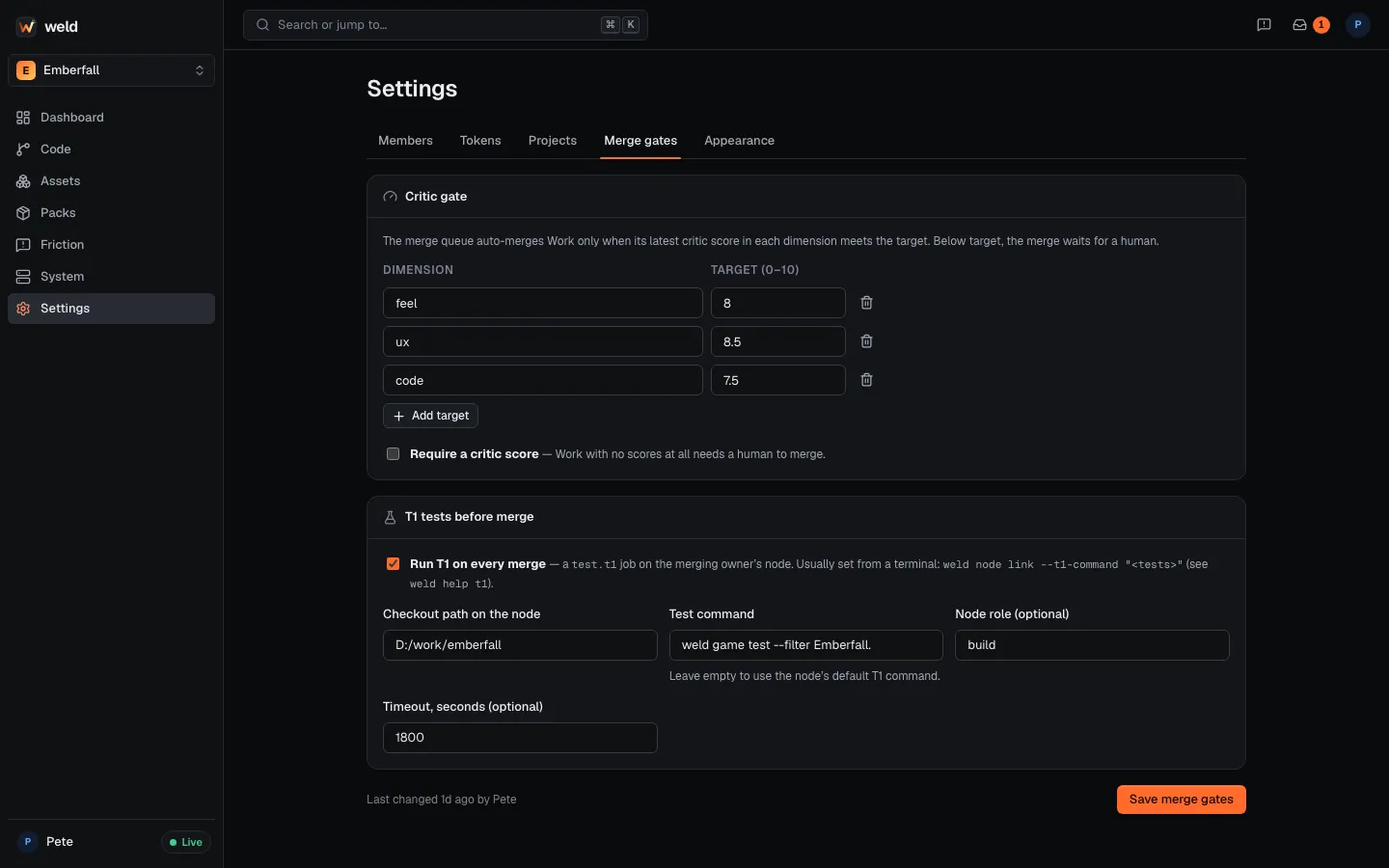The height and width of the screenshot is (868, 1389).
Task: Click the Last changed 1d ago by Pete text
Action: pyautogui.click(x=442, y=800)
